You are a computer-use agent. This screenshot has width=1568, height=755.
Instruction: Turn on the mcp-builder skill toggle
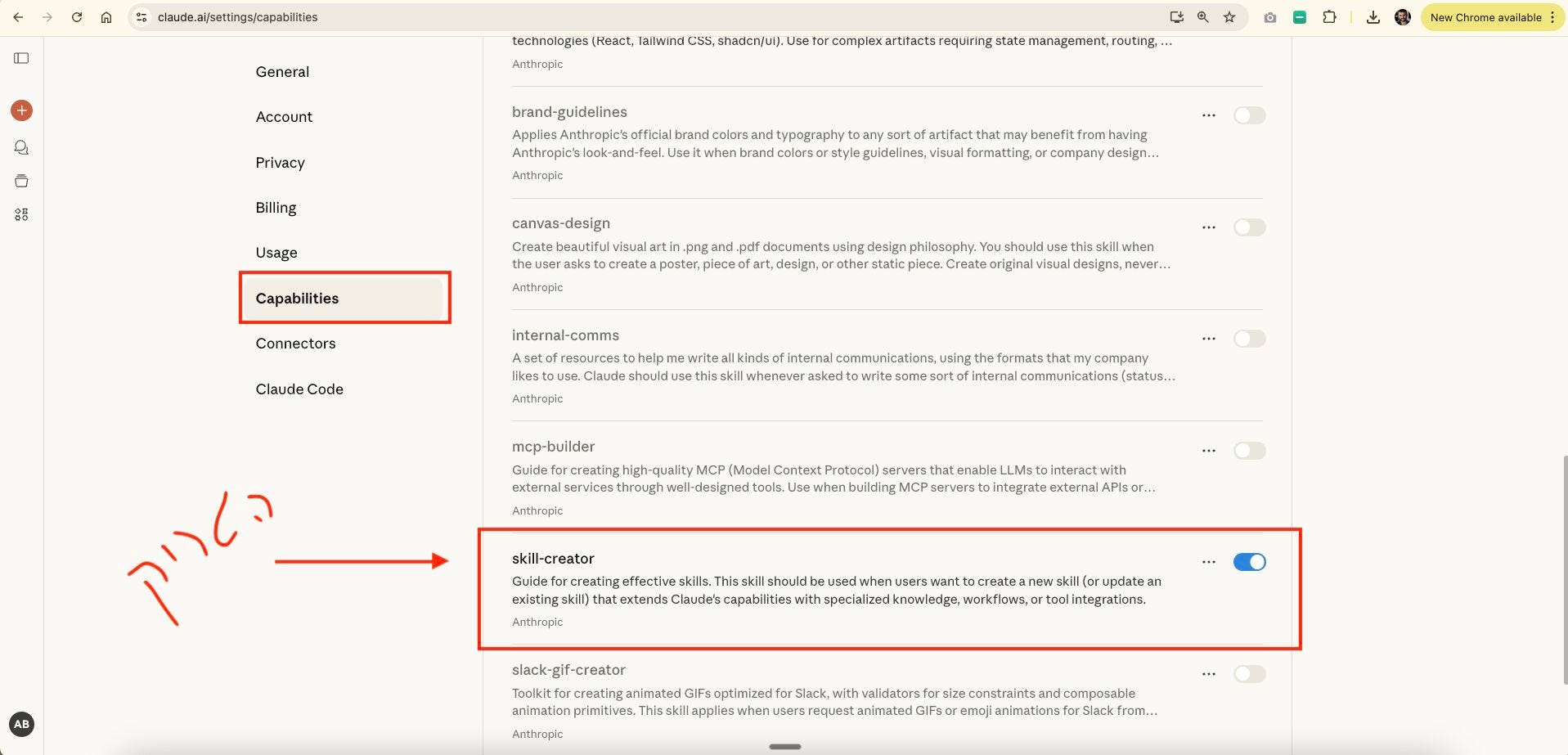[1249, 451]
